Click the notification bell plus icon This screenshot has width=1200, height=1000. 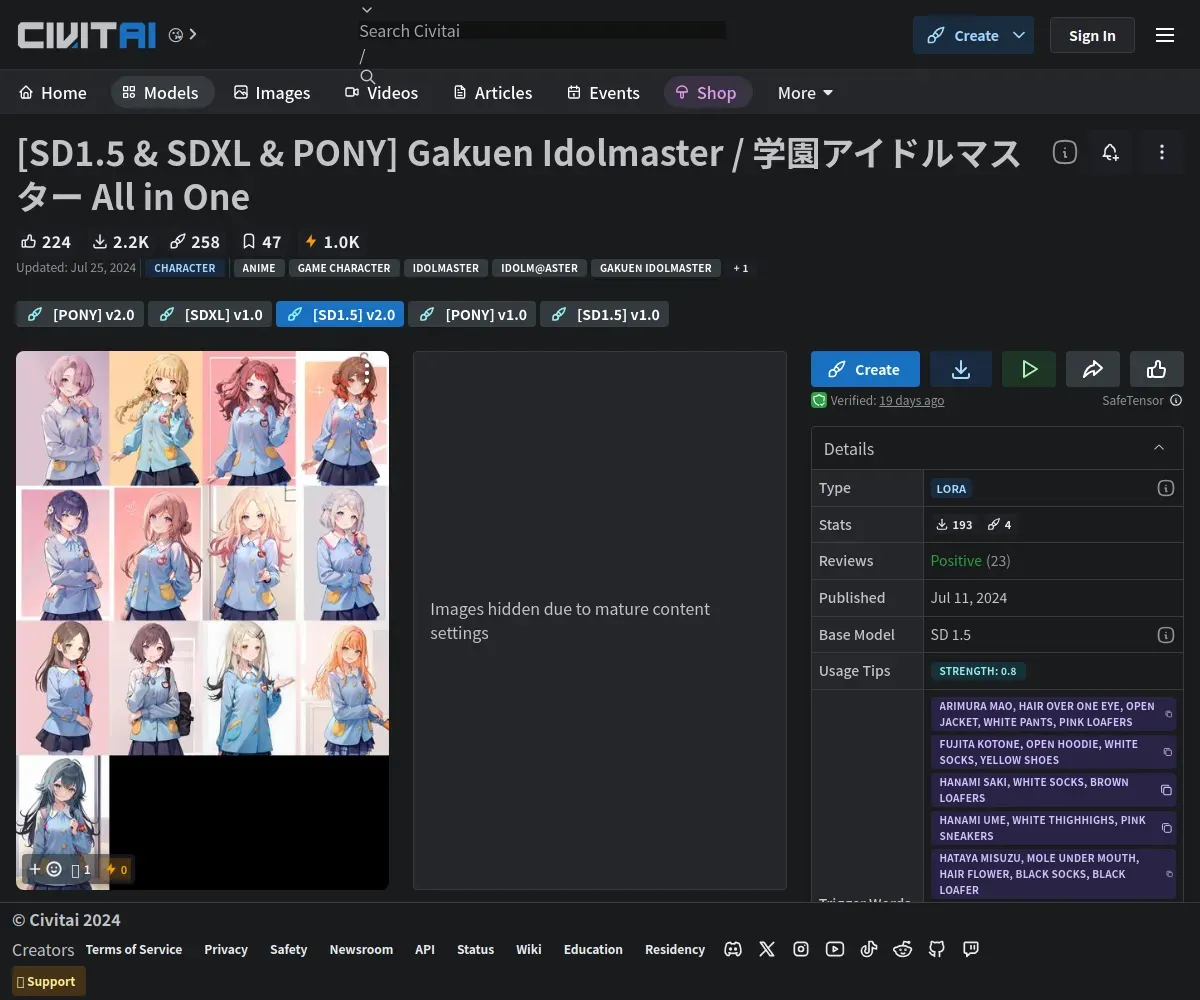point(1110,152)
